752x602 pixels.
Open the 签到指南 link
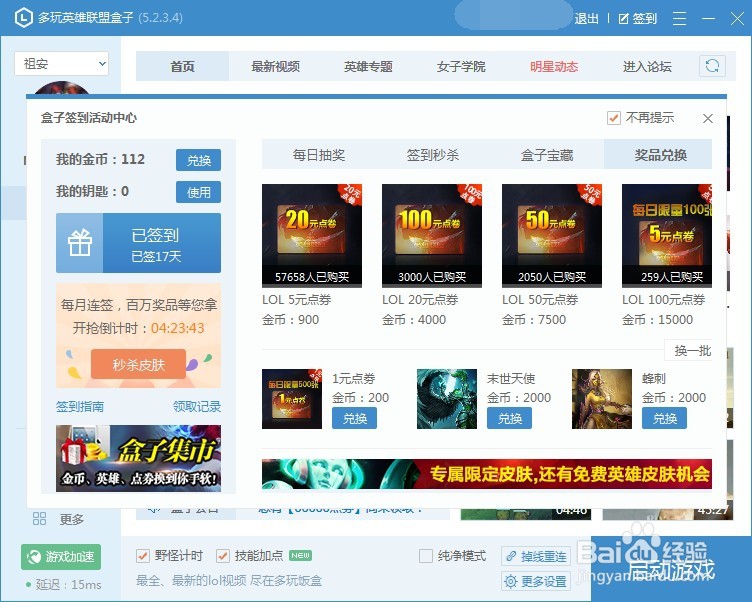(x=80, y=406)
